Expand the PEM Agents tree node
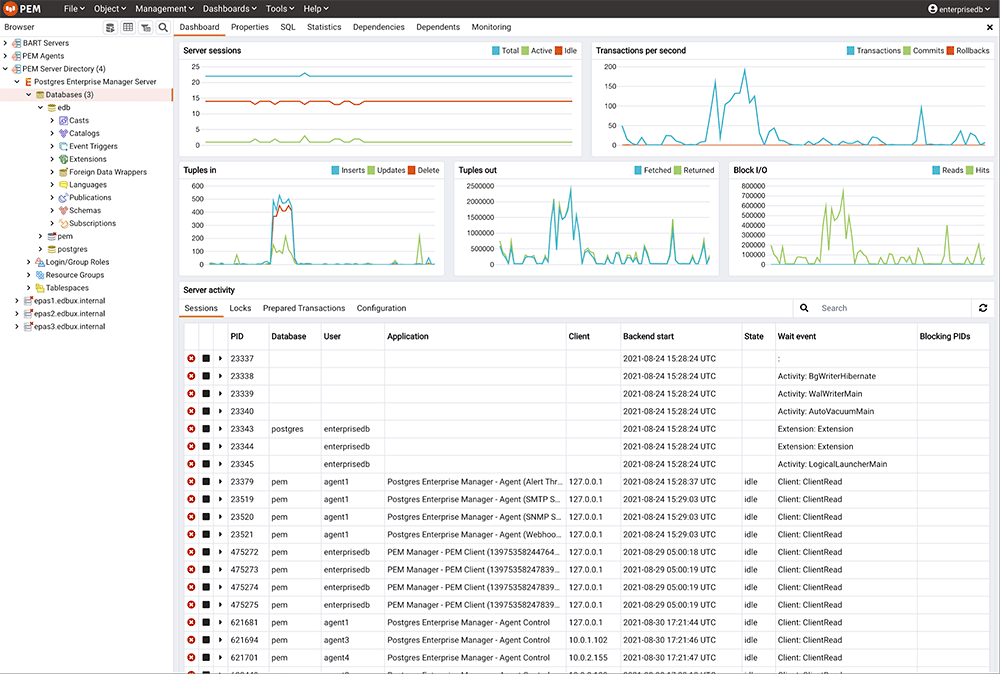The height and width of the screenshot is (674, 1000). click(6, 56)
